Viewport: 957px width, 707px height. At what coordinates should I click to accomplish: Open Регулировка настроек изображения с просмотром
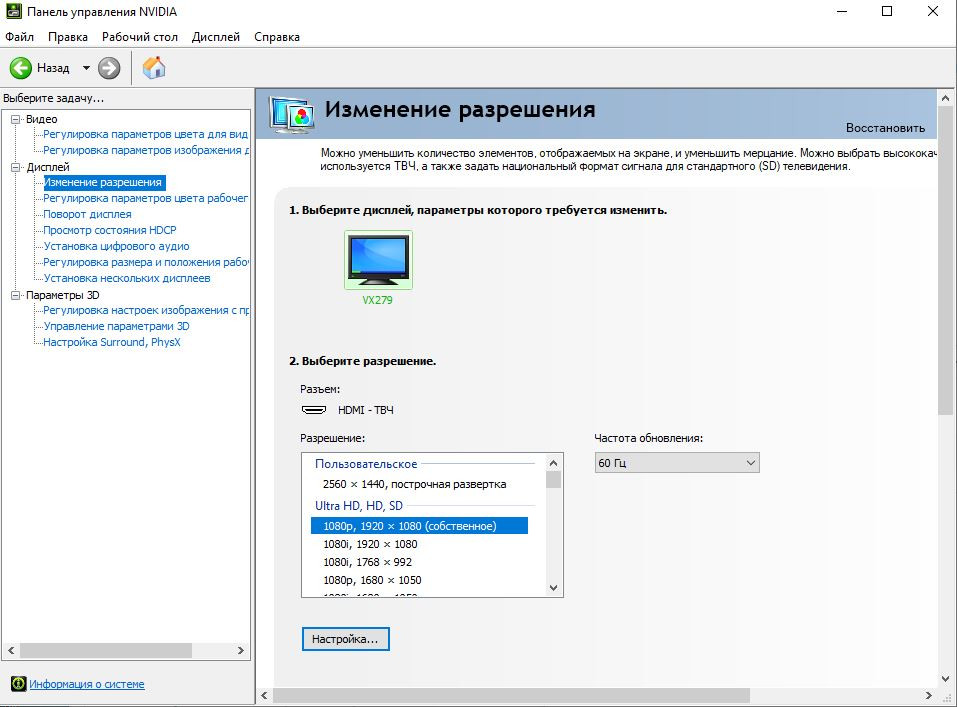pos(145,310)
